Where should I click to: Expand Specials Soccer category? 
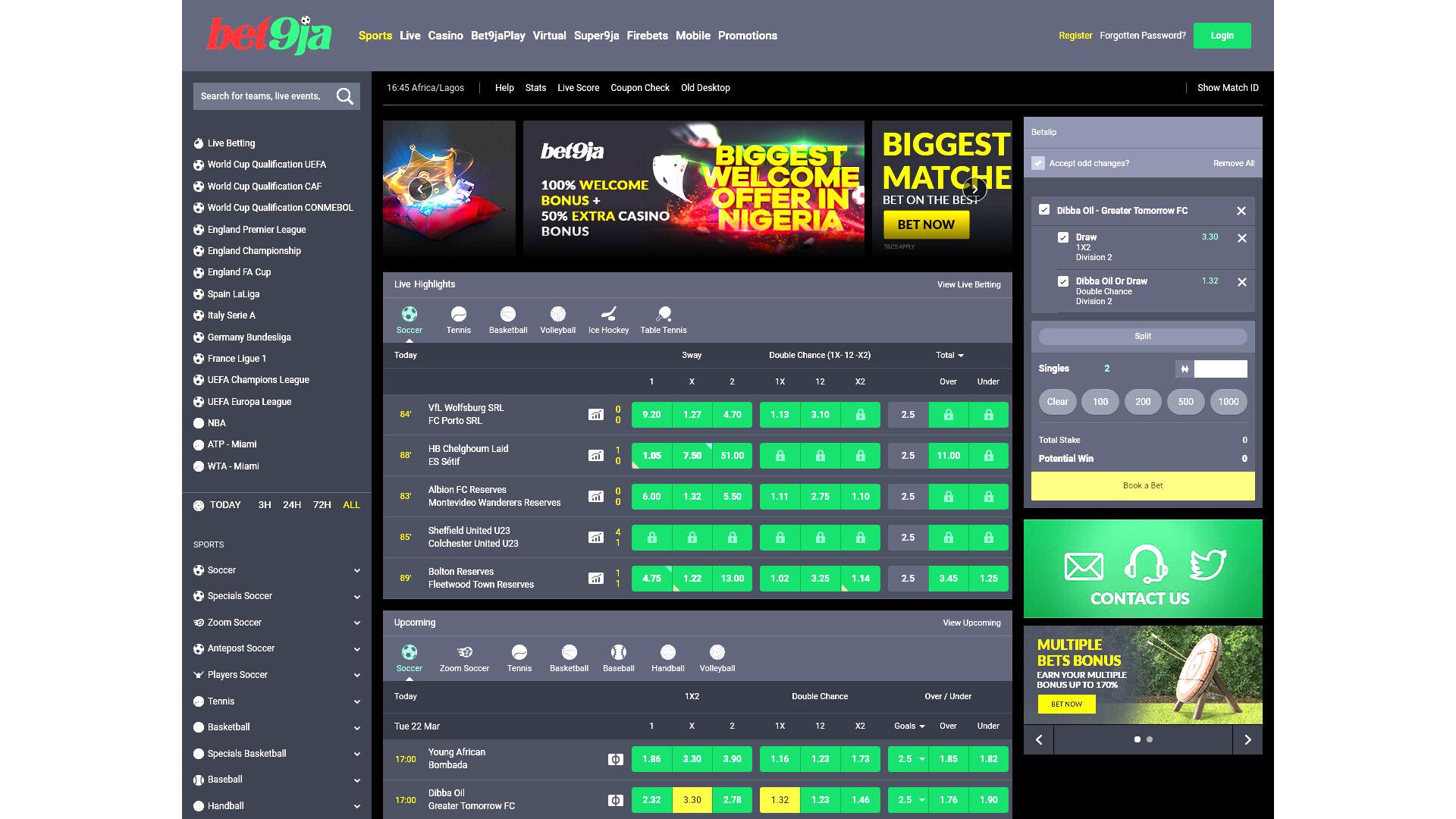click(x=357, y=597)
